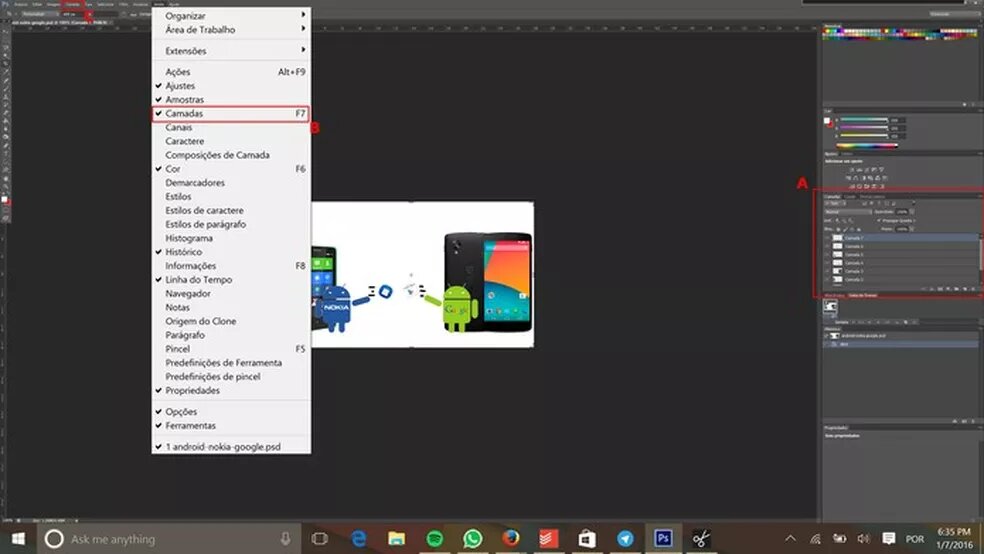Viewport: 984px width, 554px height.
Task: Open WhatsApp from the taskbar
Action: [473, 538]
